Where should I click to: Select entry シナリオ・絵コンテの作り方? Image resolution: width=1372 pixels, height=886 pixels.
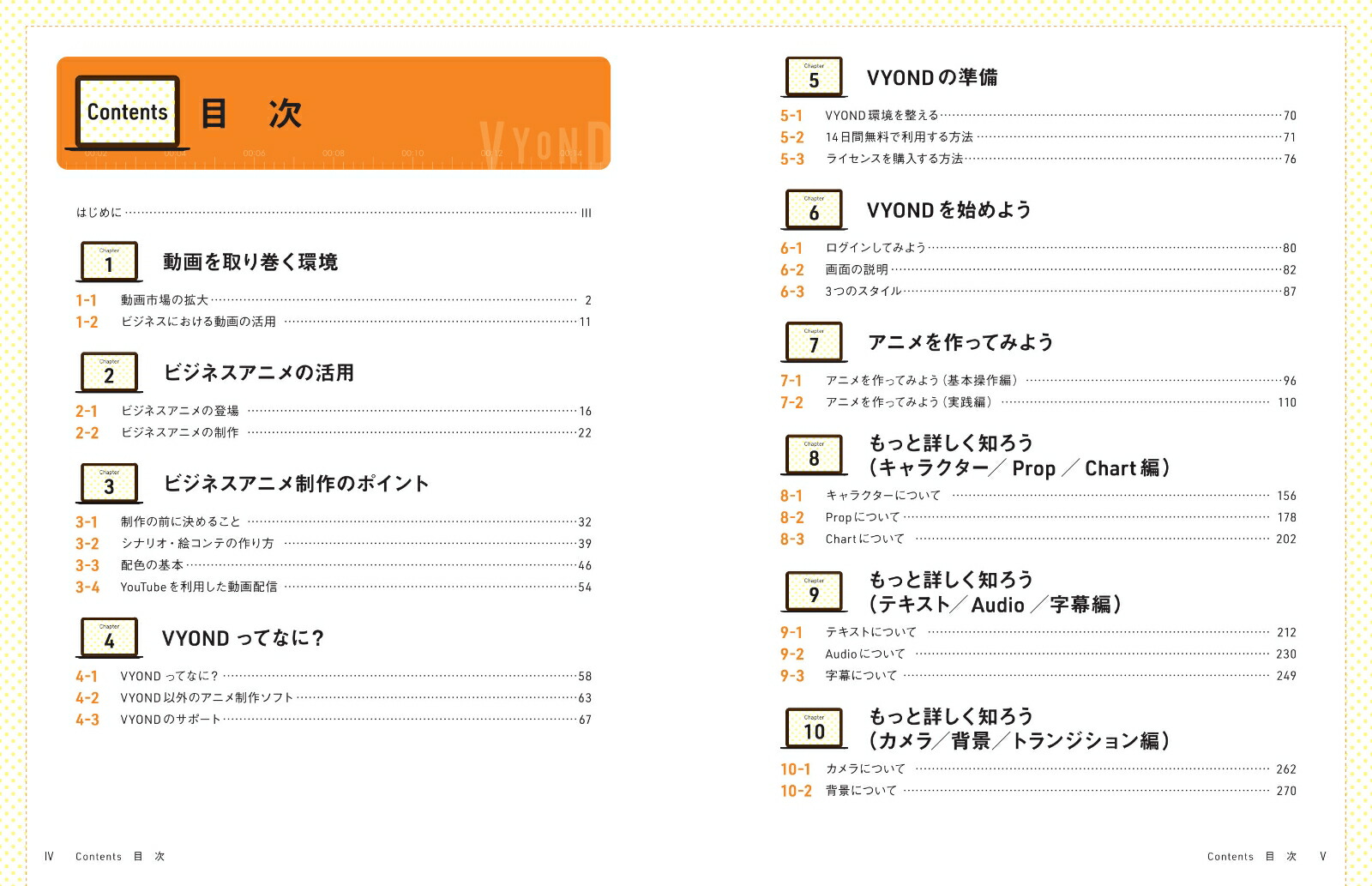197,544
